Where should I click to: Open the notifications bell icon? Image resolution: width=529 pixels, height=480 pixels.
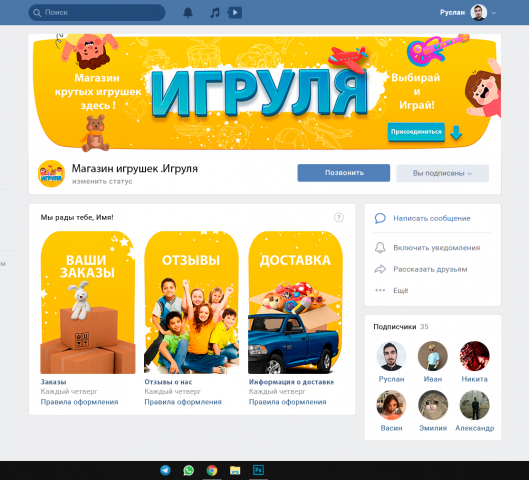pyautogui.click(x=188, y=13)
